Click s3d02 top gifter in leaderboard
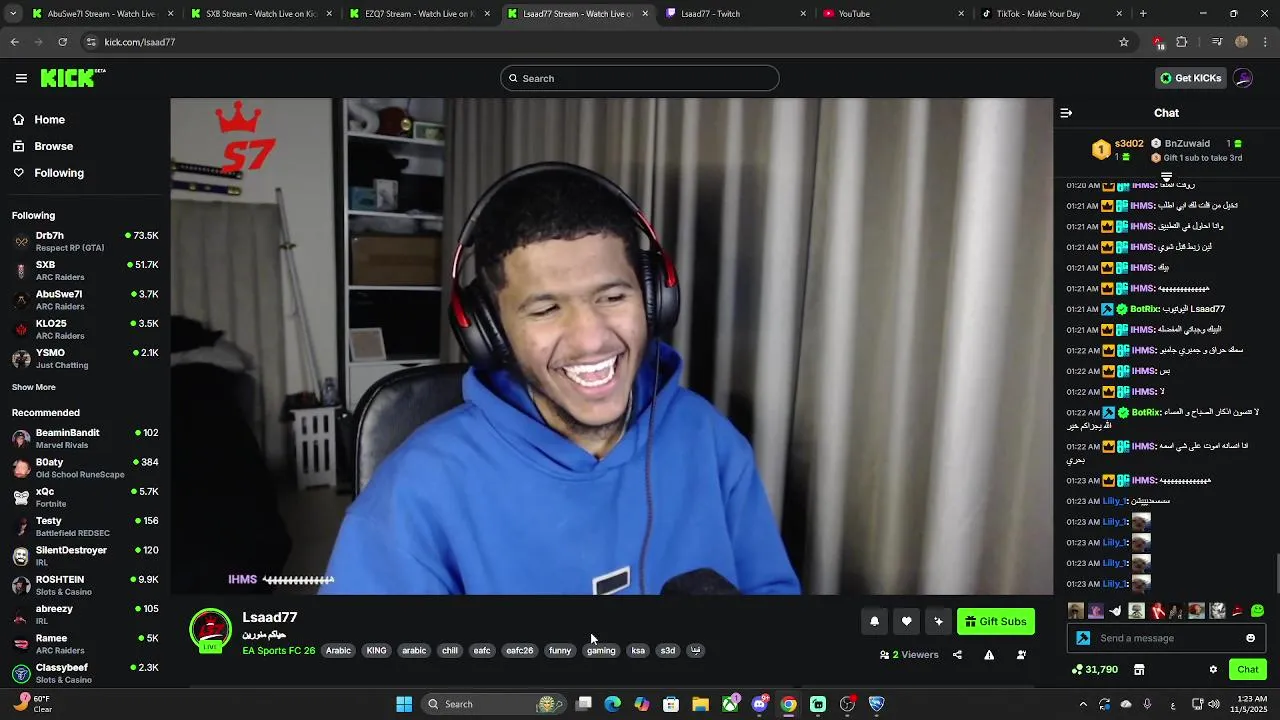This screenshot has width=1280, height=720. (1118, 150)
